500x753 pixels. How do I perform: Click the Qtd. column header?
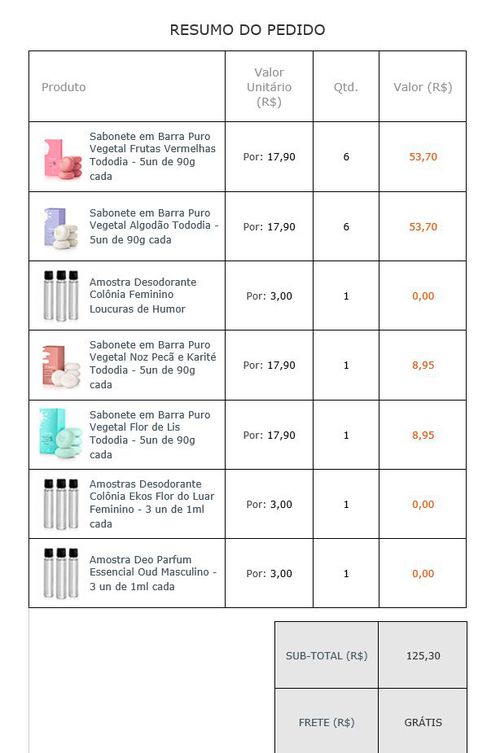tap(346, 87)
